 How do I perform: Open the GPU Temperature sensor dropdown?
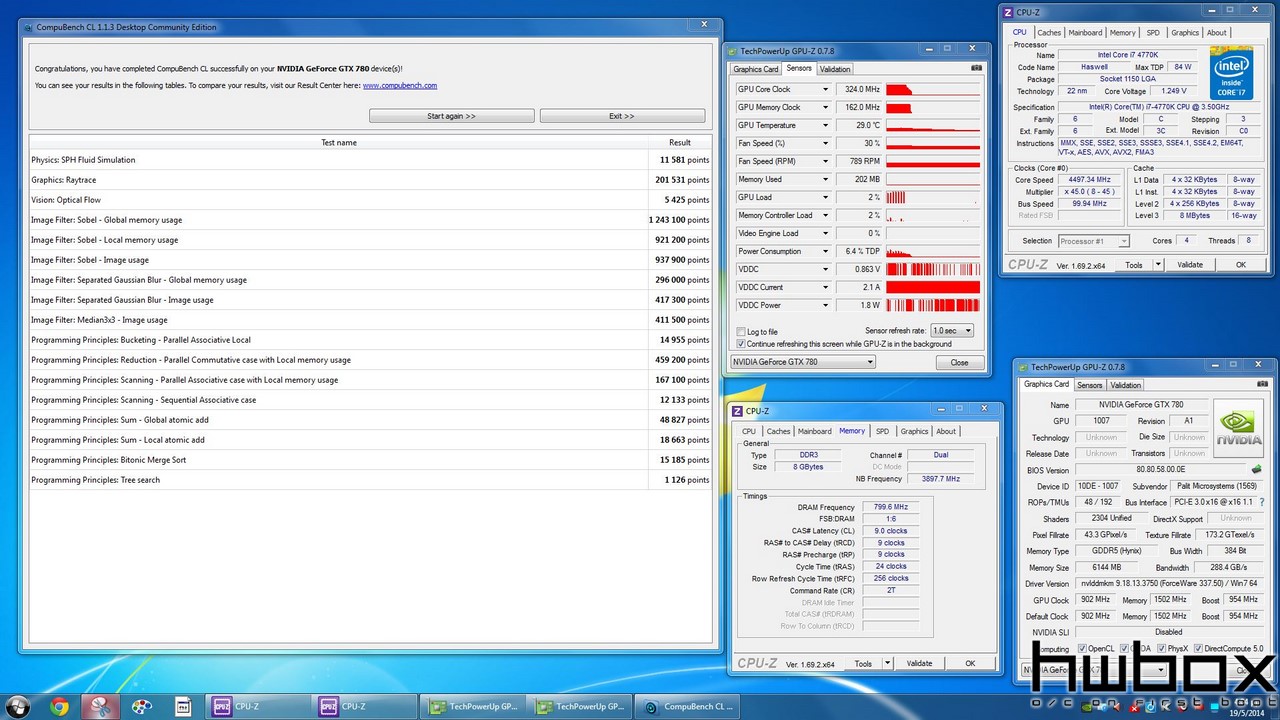826,125
